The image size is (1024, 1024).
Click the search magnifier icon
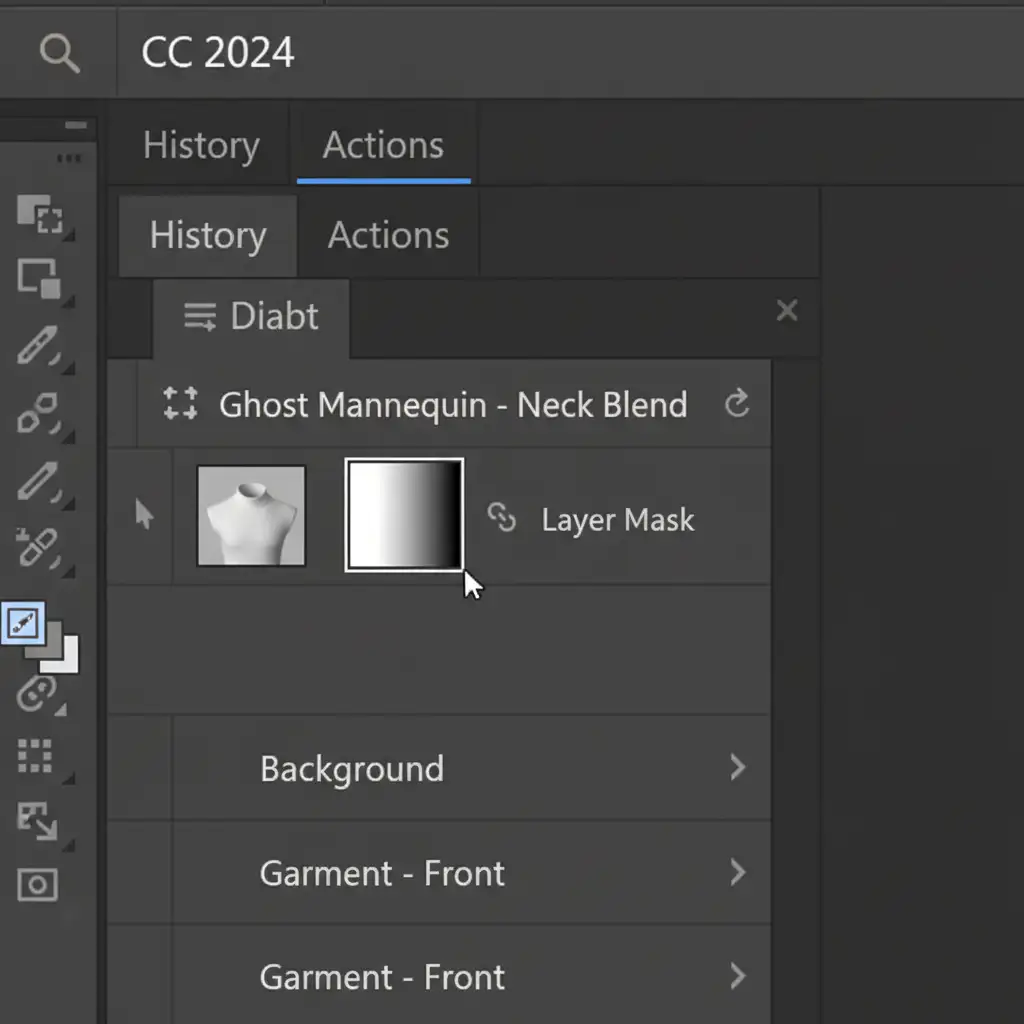tap(59, 53)
